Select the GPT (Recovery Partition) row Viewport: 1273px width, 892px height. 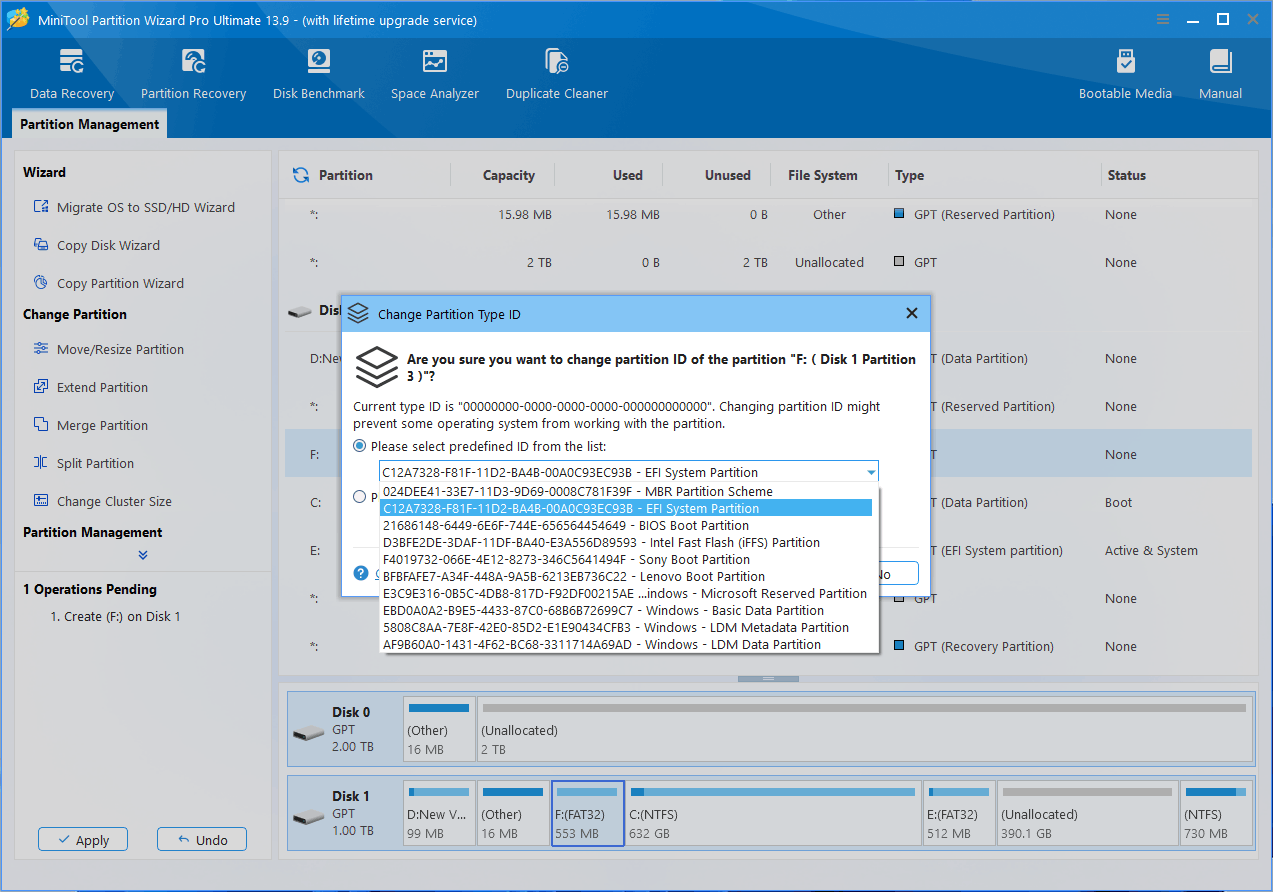[x=768, y=646]
